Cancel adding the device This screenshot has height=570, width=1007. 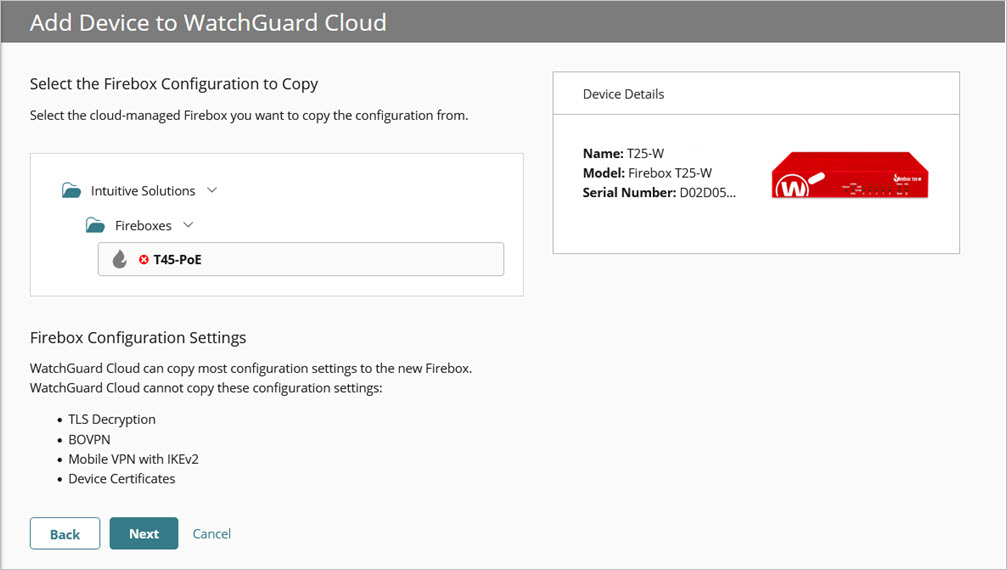tap(211, 533)
